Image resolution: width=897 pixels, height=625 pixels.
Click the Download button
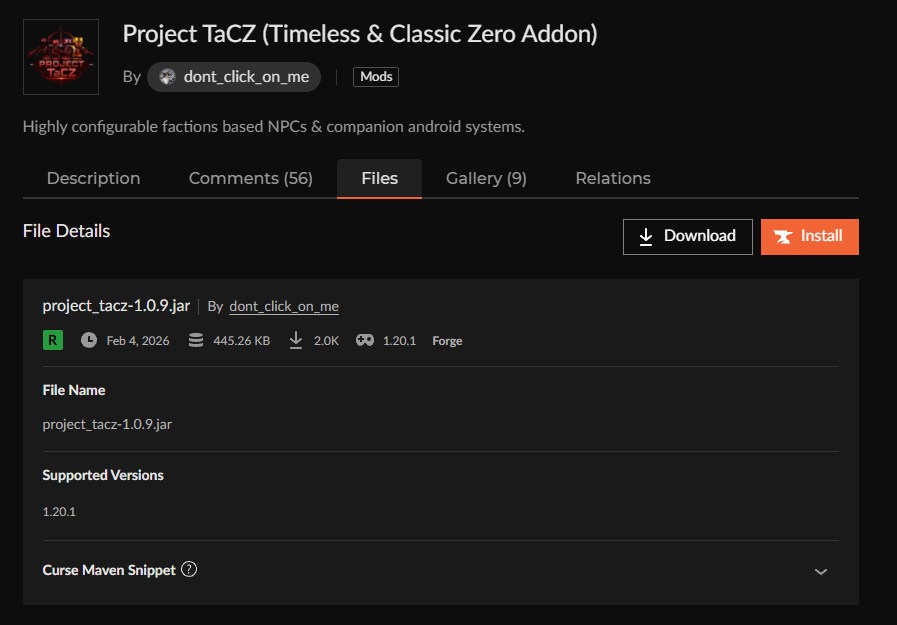[687, 236]
